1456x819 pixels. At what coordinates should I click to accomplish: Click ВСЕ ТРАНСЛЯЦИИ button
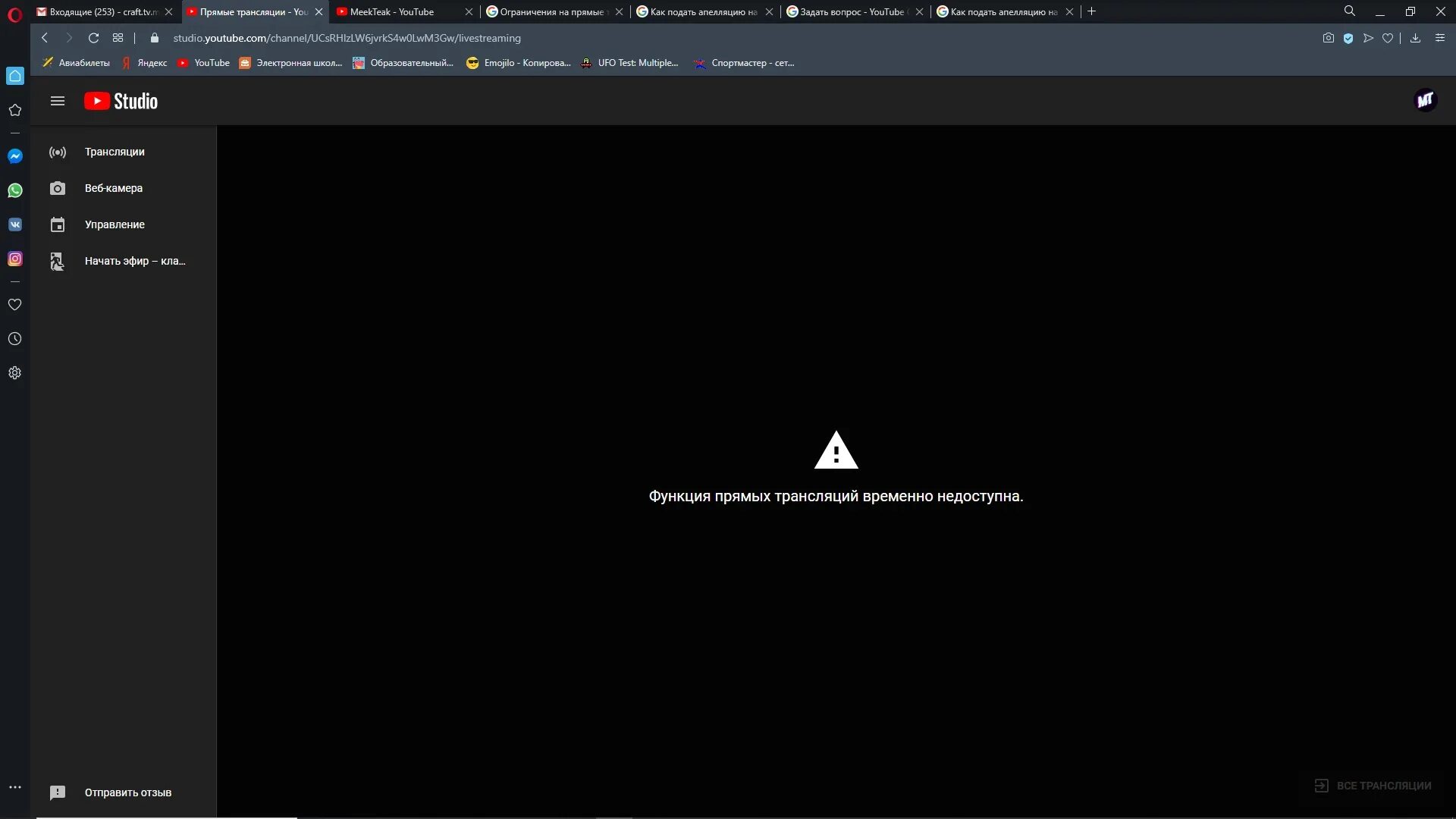1372,785
